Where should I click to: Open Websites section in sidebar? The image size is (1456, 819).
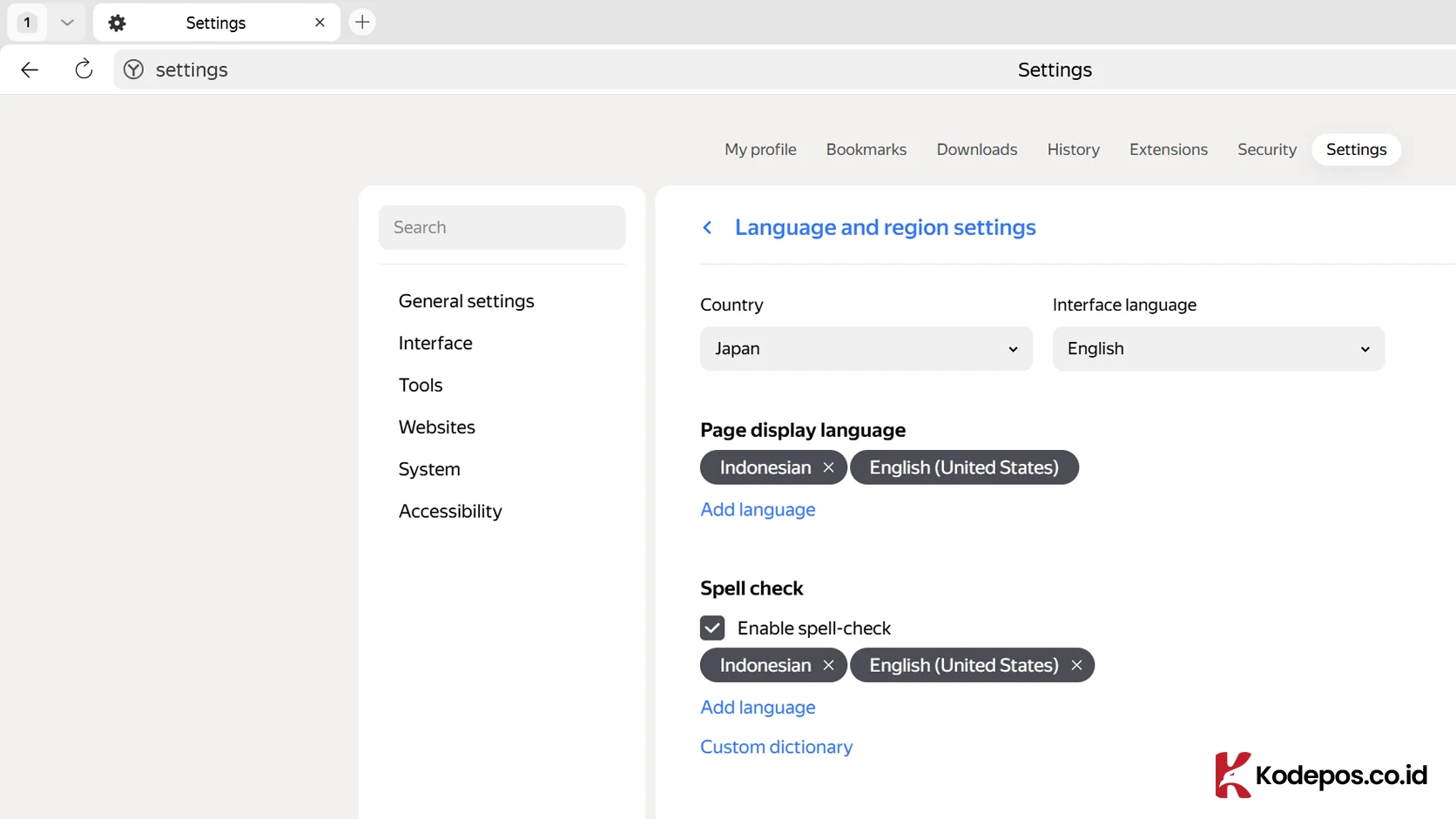tap(436, 427)
